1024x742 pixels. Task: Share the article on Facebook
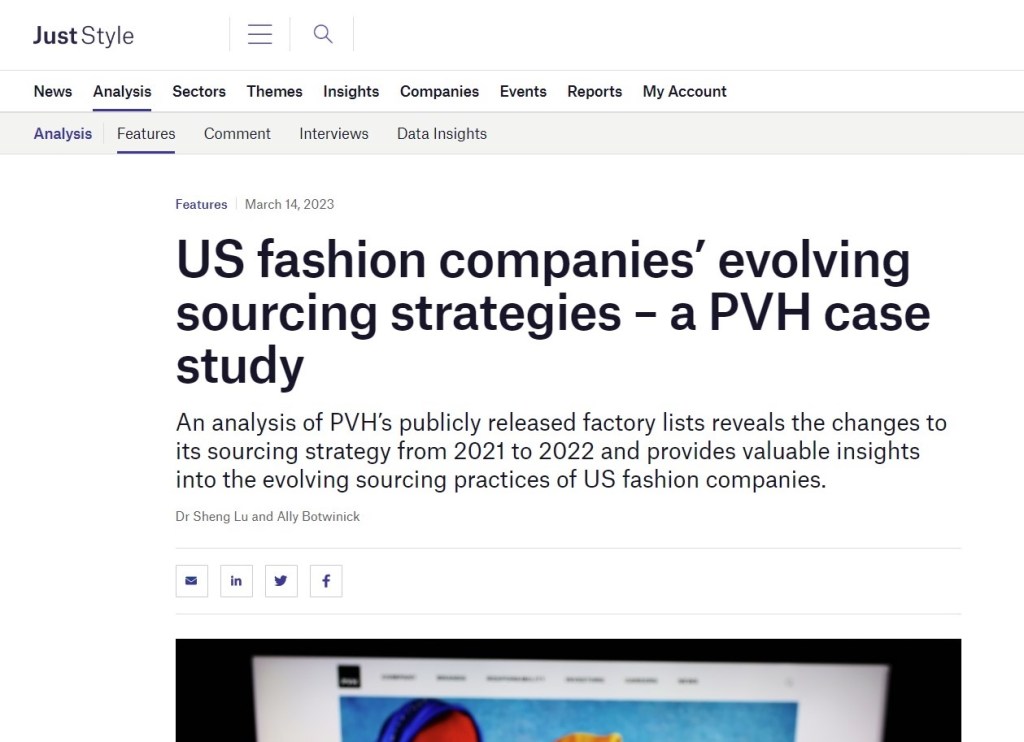(326, 580)
